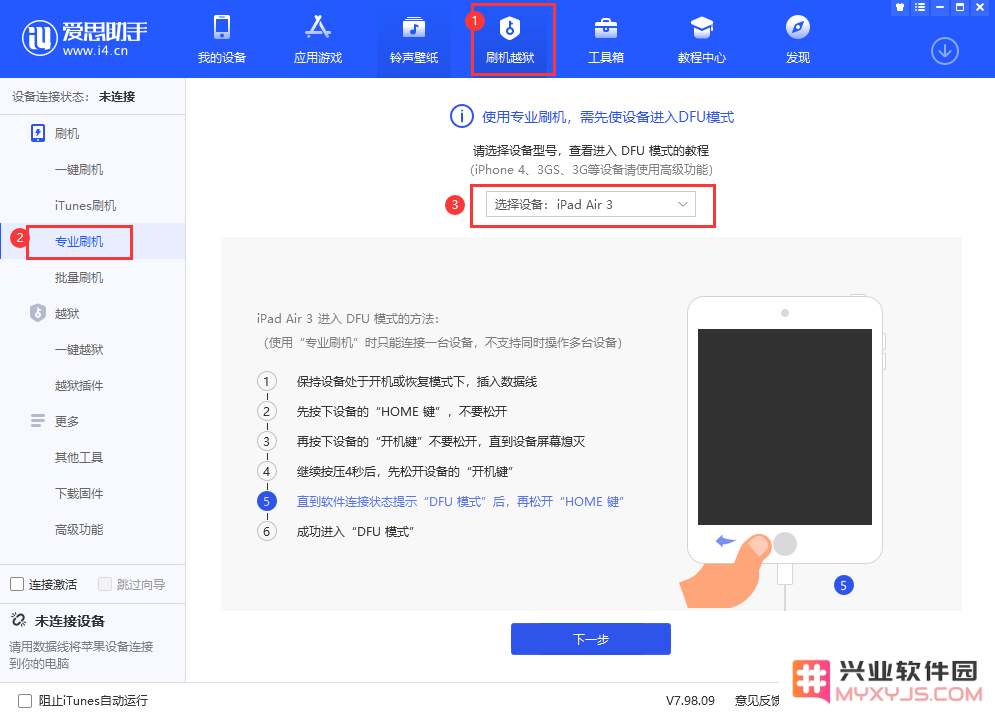
Task: Select 下载固件 in sidebar
Action: tap(79, 493)
